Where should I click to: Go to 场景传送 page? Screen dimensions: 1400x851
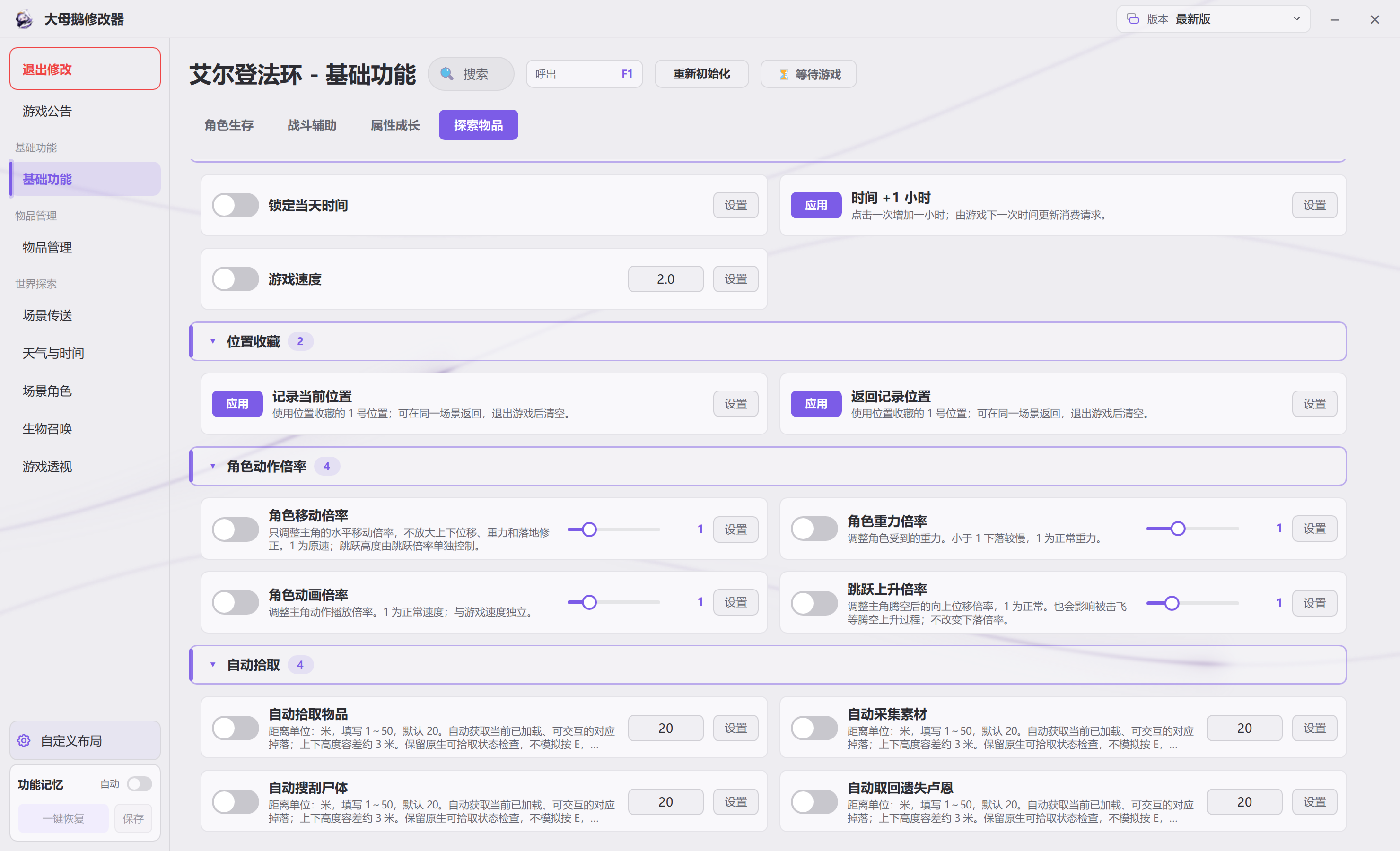85,315
